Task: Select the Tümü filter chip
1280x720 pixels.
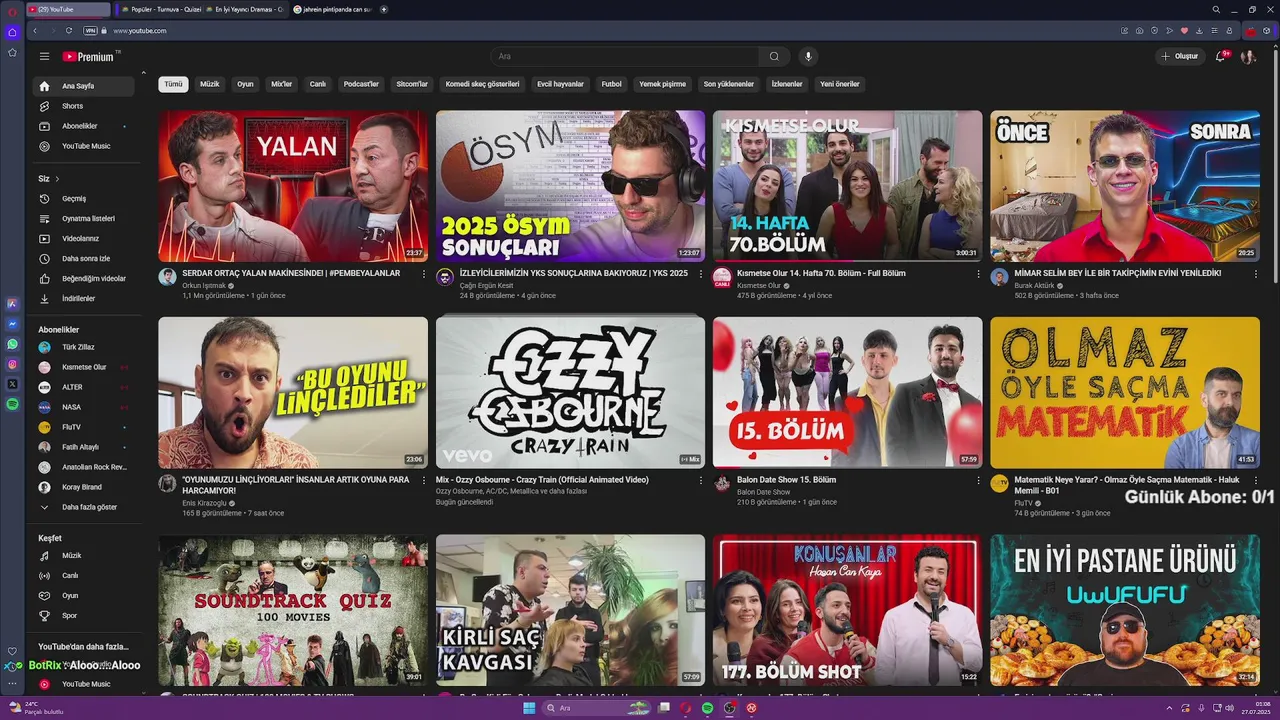Action: 173,84
